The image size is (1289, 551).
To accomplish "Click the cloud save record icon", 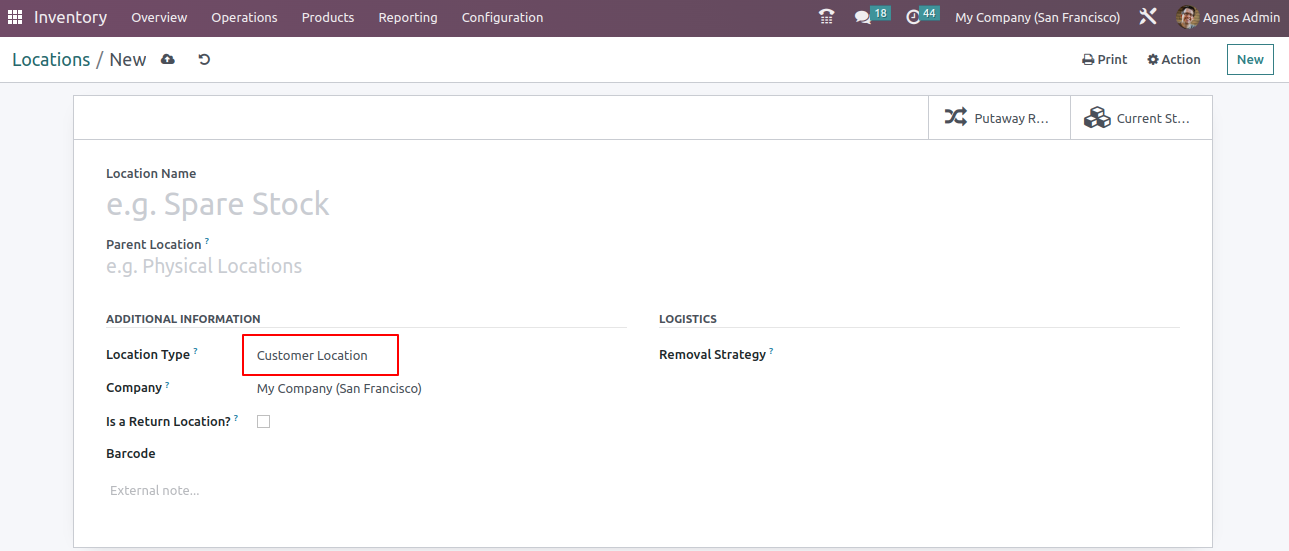I will (x=168, y=60).
